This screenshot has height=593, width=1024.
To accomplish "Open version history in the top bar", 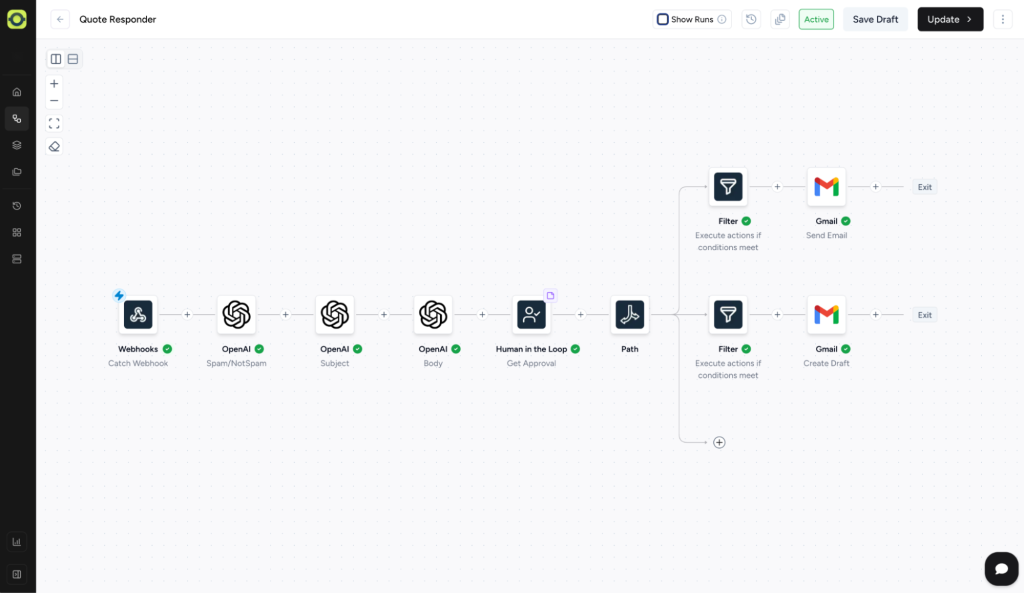I will pos(752,19).
